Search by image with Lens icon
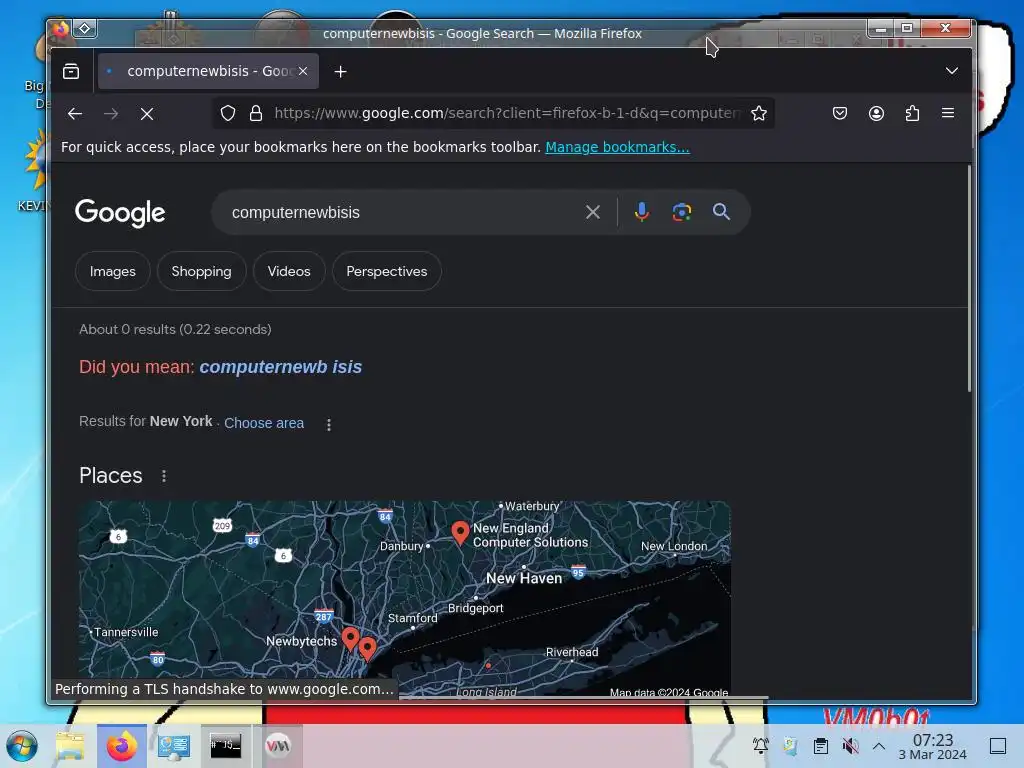 pos(682,212)
